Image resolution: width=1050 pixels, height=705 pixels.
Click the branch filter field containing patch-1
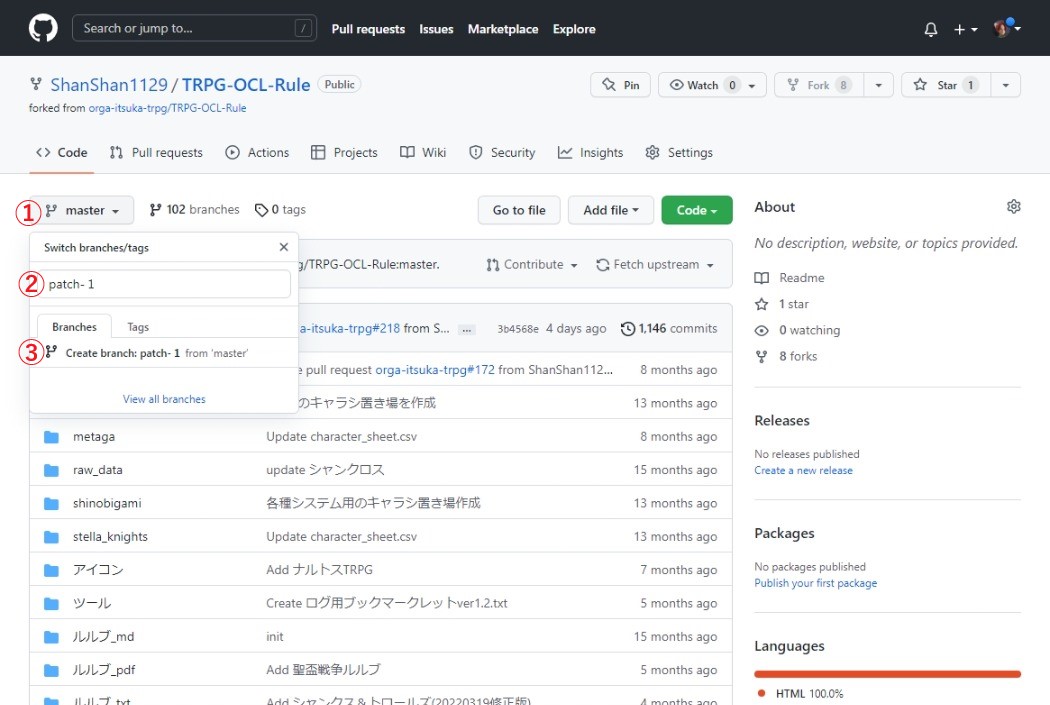click(x=165, y=284)
